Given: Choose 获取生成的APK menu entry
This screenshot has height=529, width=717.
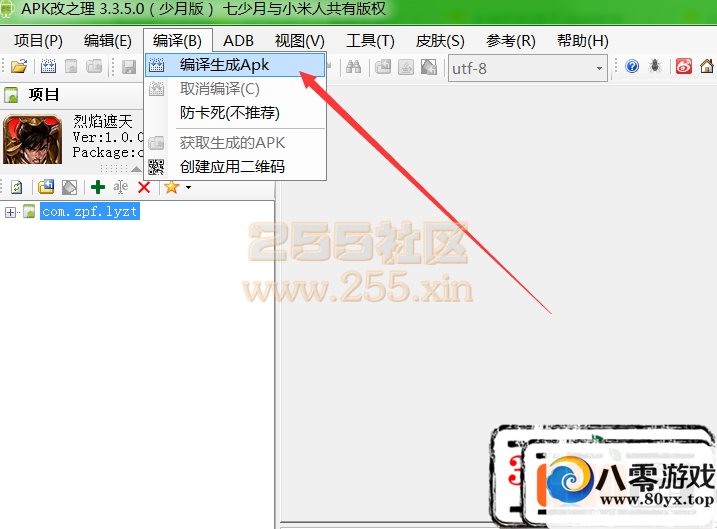Looking at the screenshot, I should (x=235, y=143).
